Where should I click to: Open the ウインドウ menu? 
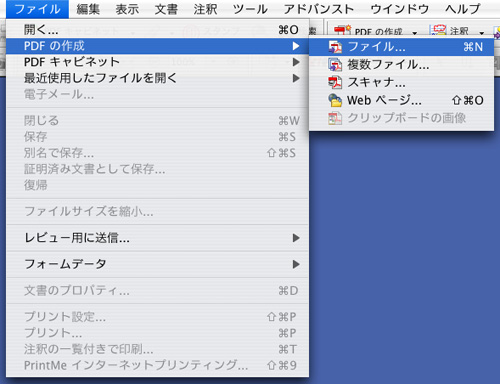click(399, 9)
